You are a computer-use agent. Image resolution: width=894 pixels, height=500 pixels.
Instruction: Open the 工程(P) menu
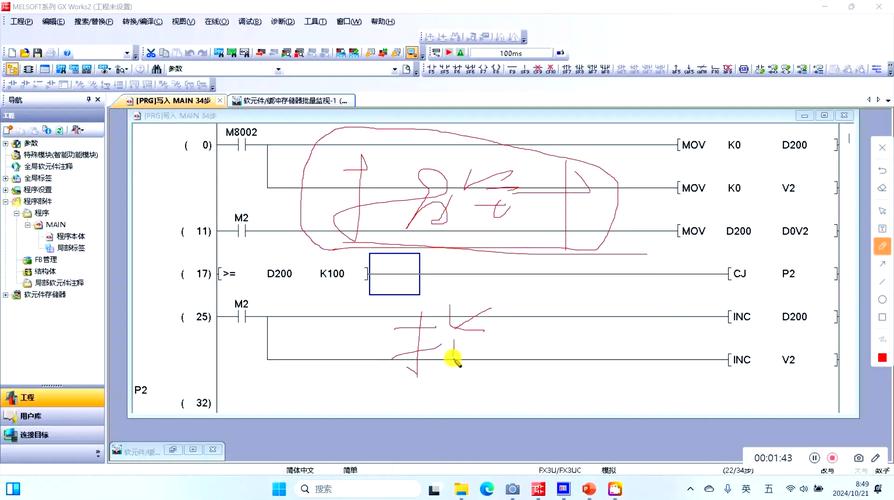(21, 21)
